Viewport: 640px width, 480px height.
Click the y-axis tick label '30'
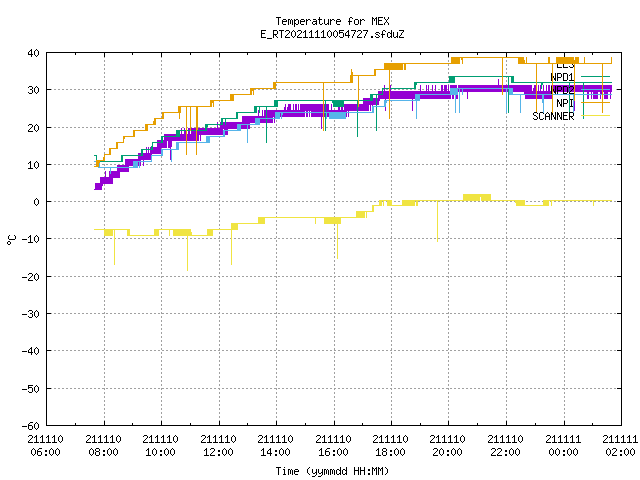(33, 90)
